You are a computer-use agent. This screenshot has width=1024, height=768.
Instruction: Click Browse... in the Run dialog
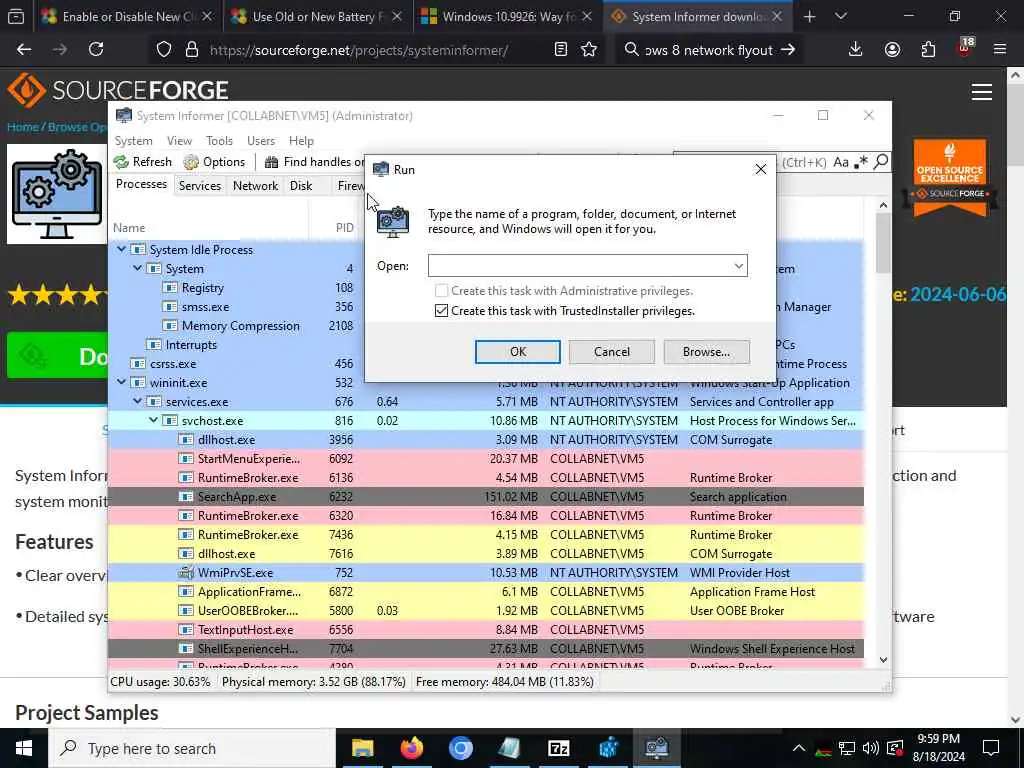click(706, 351)
